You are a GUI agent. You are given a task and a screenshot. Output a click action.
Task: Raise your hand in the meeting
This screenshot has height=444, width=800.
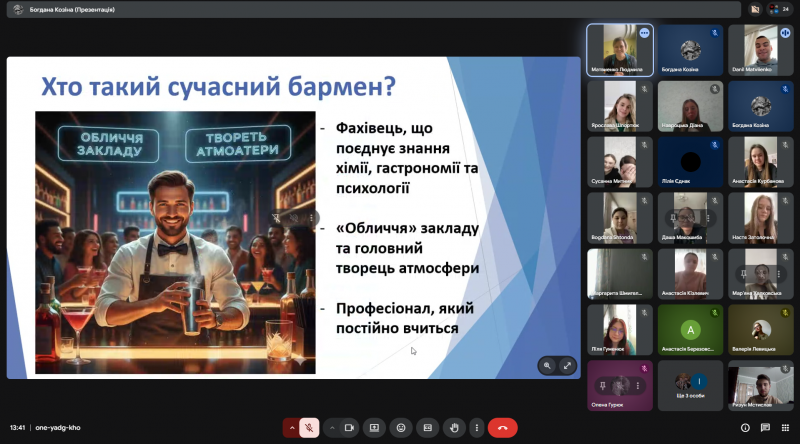tap(454, 427)
